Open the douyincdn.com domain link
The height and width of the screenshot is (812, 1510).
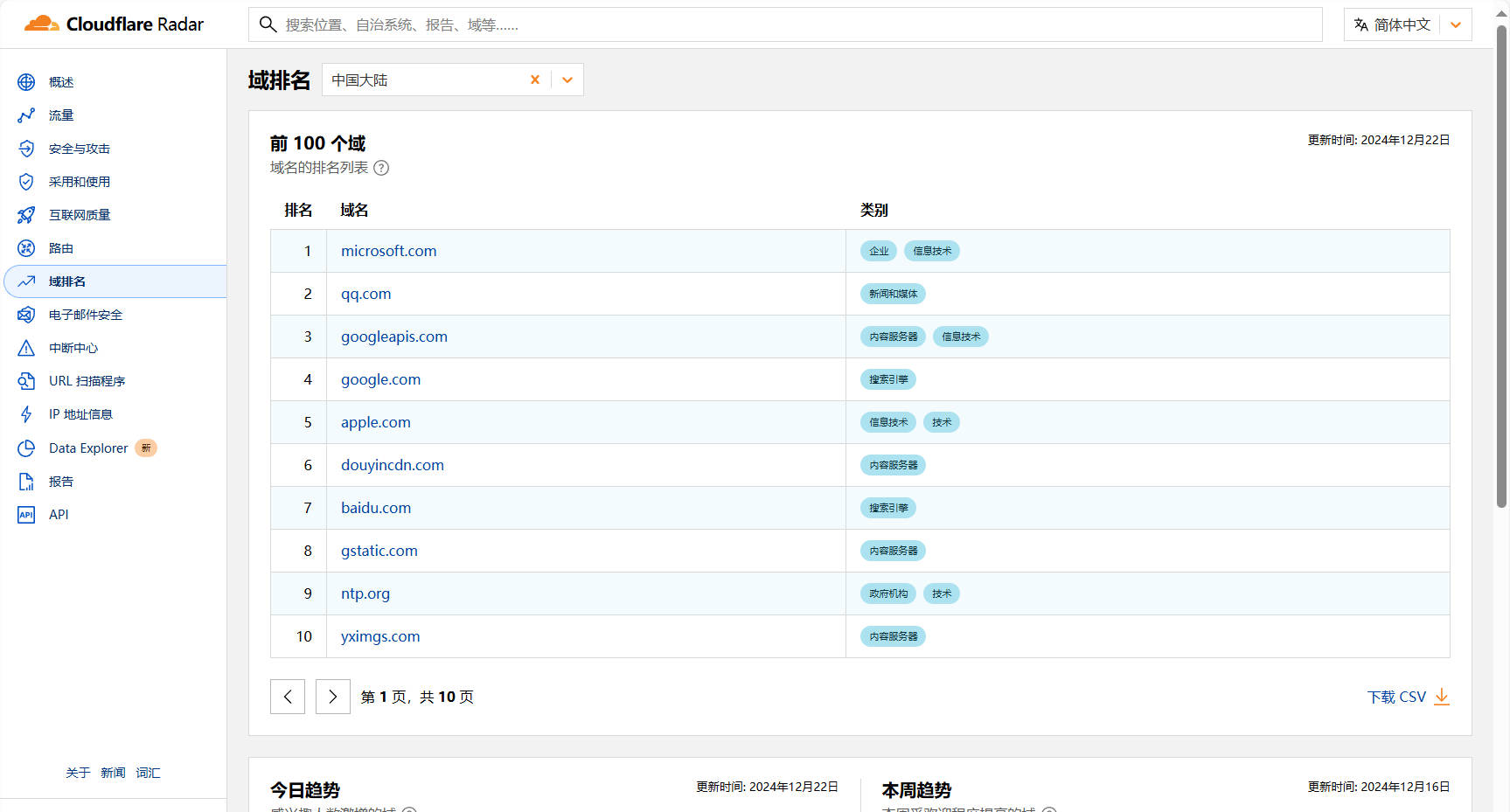[392, 465]
